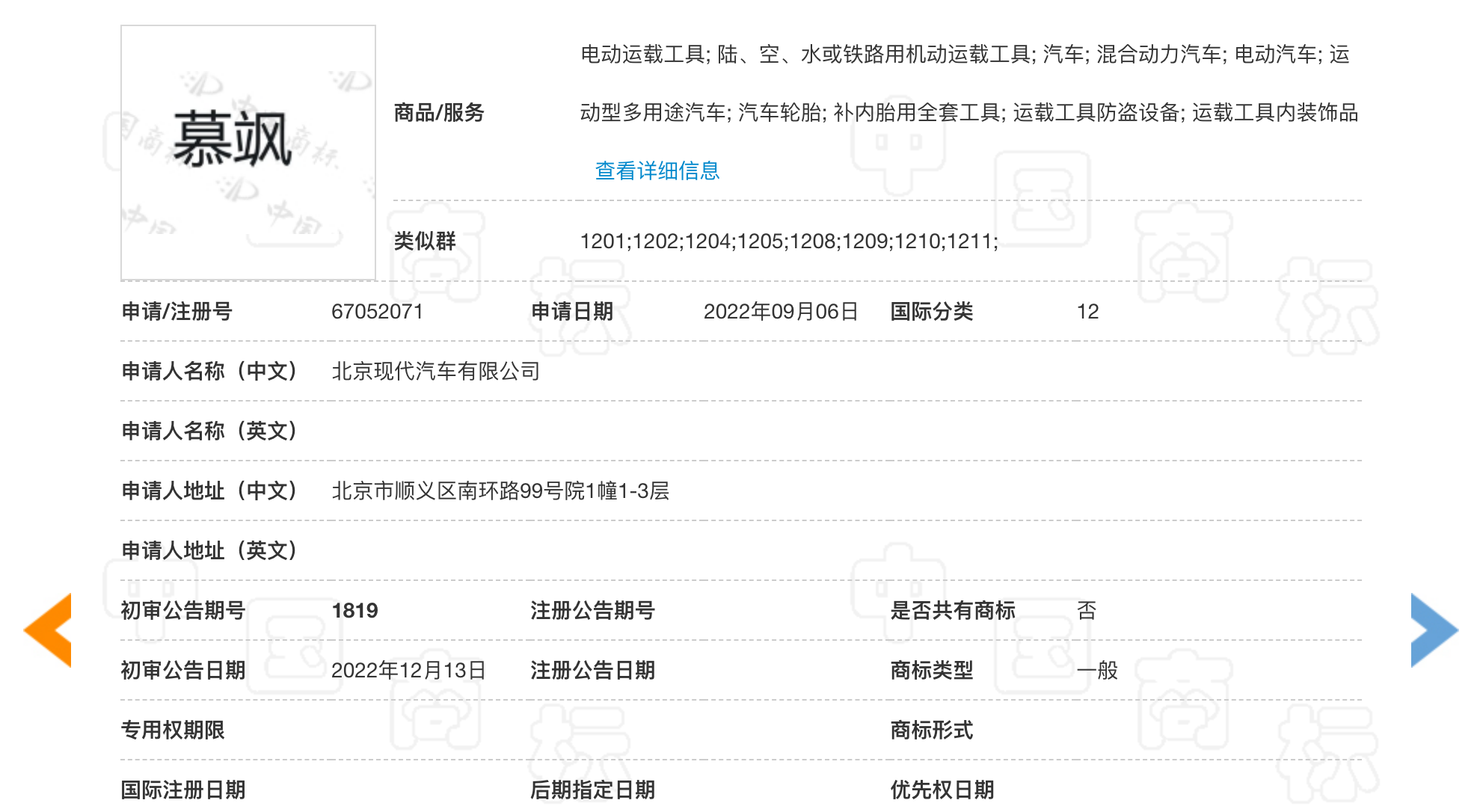Click the 申请人名称（中文） label
This screenshot has width=1483, height=812.
click(209, 371)
